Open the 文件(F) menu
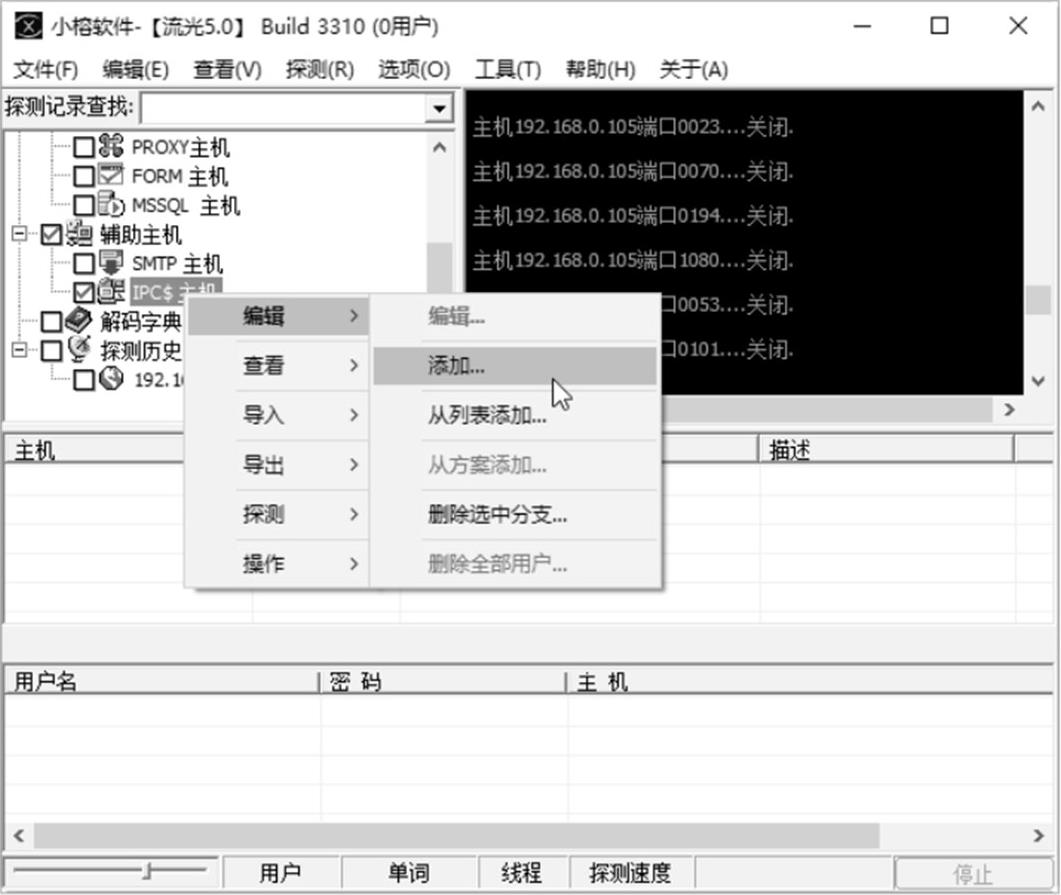This screenshot has width=1061, height=895. pos(45,69)
